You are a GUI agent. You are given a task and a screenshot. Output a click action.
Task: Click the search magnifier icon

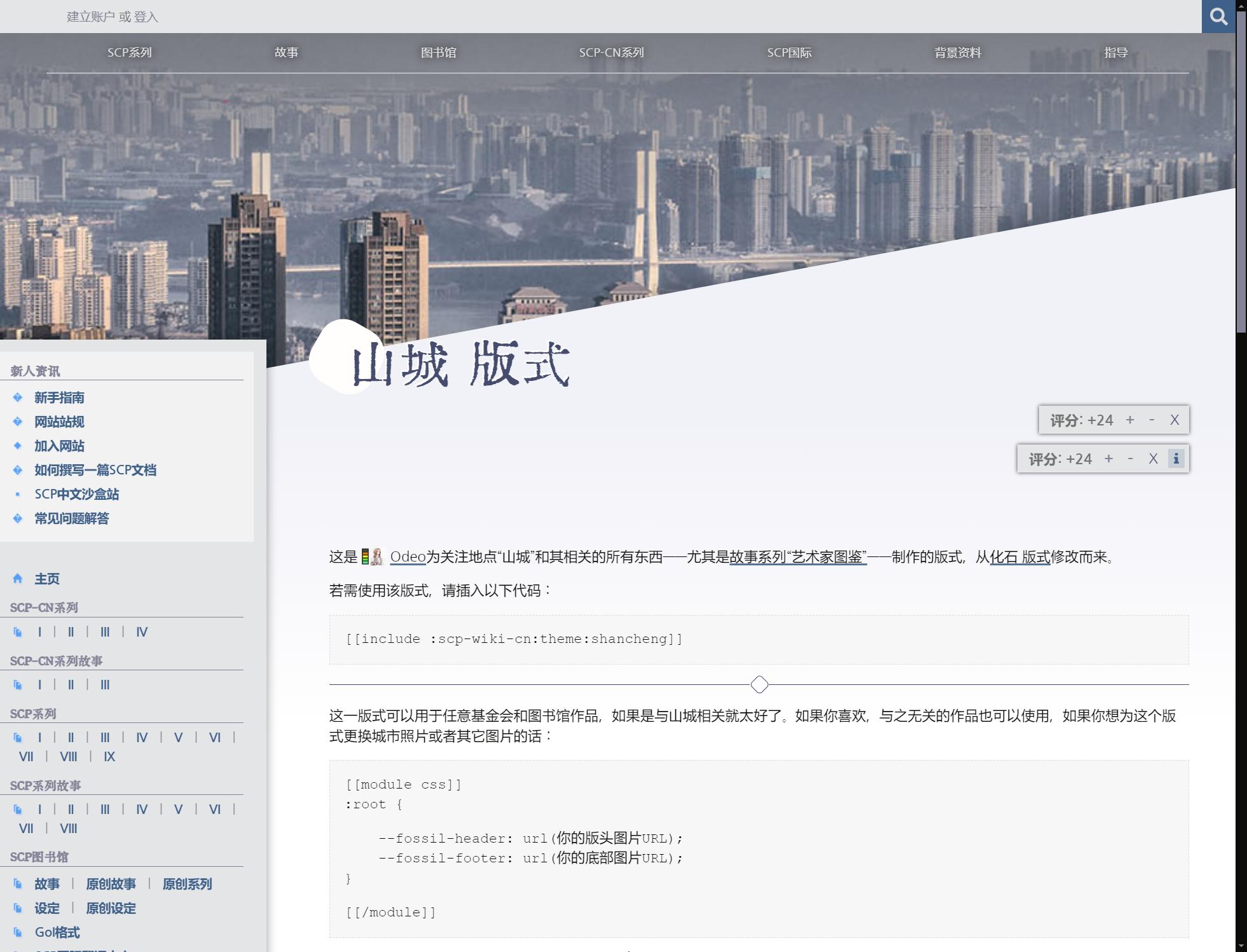coord(1218,17)
